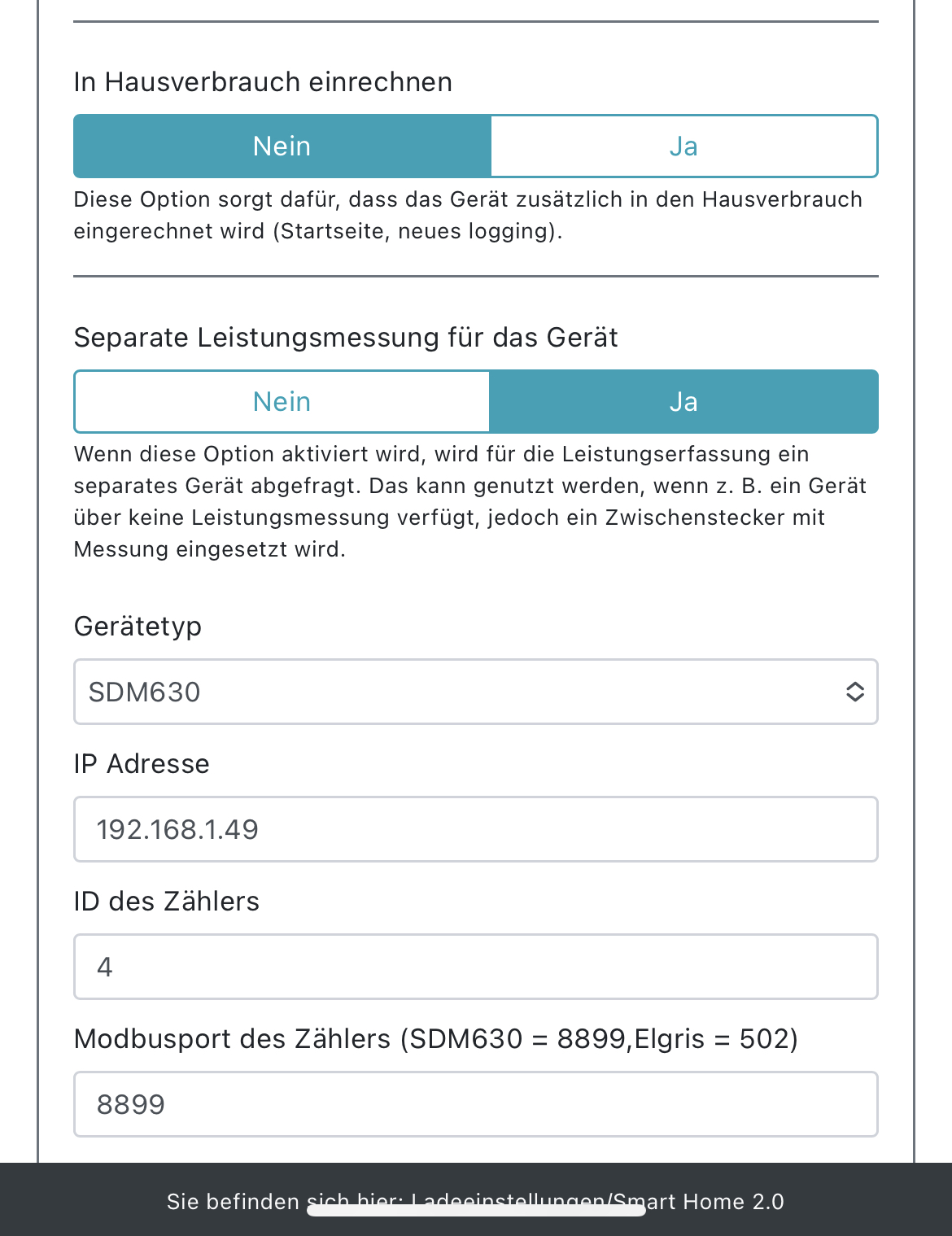Image resolution: width=952 pixels, height=1236 pixels.
Task: Click the up-down chevron icon in Gerätetyp
Action: pyautogui.click(x=854, y=692)
